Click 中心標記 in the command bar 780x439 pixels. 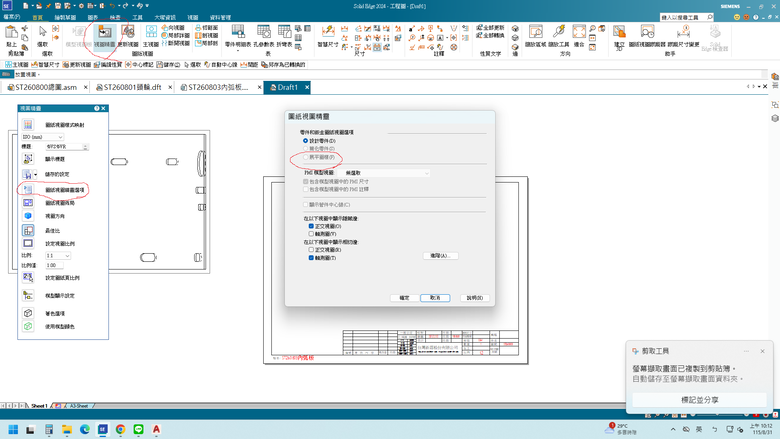pos(139,65)
